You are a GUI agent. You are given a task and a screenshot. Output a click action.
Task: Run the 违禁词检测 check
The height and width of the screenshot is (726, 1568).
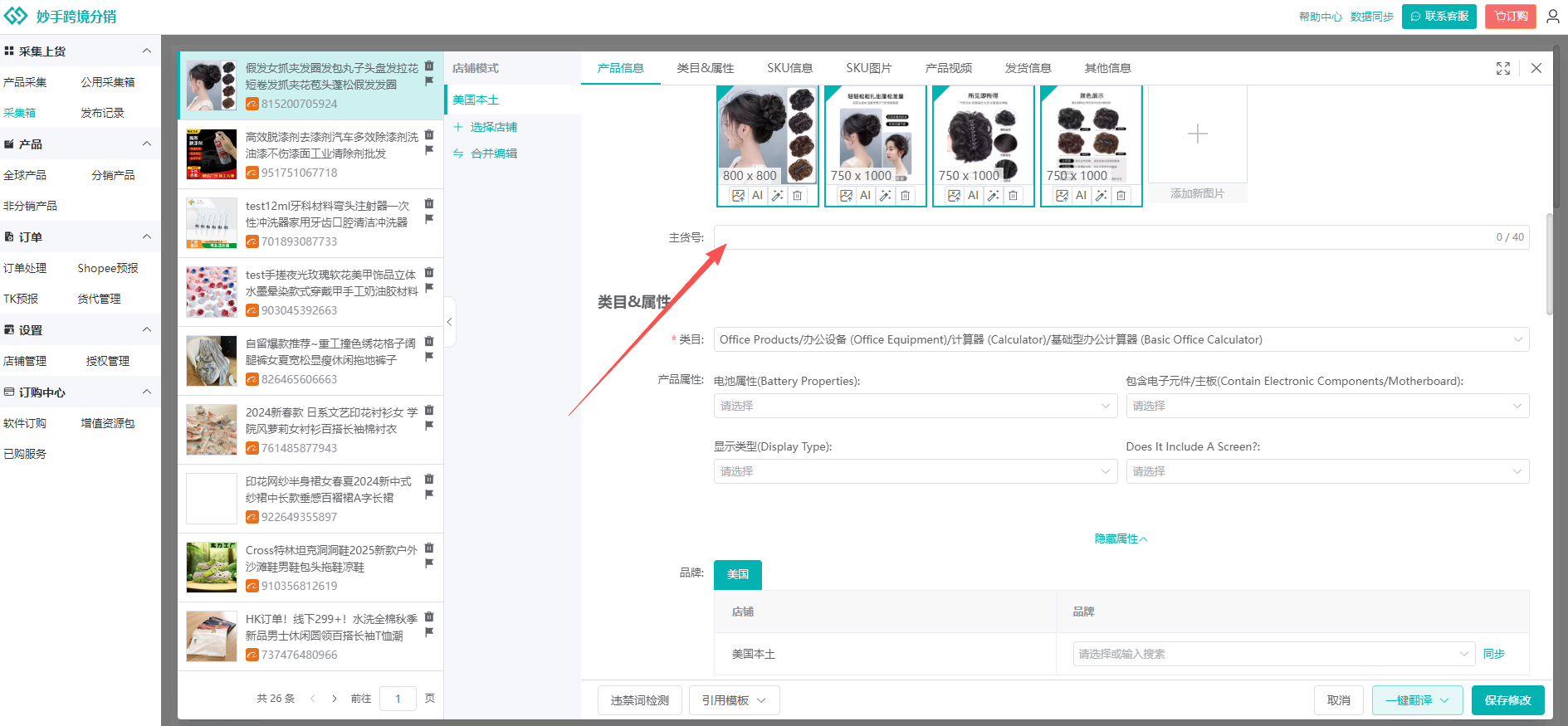[640, 700]
